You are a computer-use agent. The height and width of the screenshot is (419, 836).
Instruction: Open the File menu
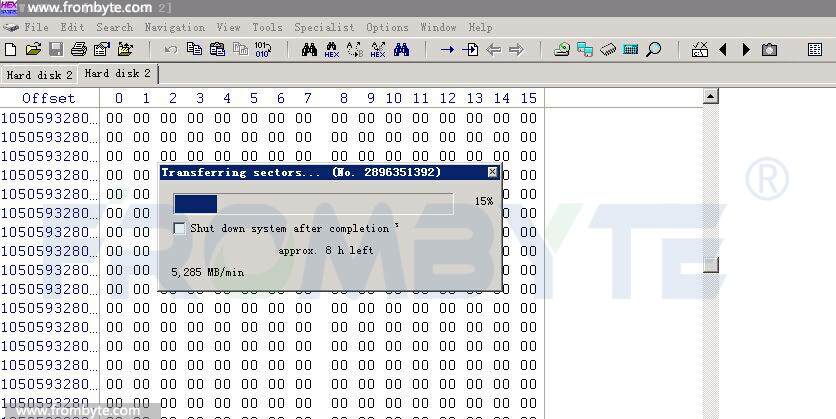pyautogui.click(x=36, y=27)
